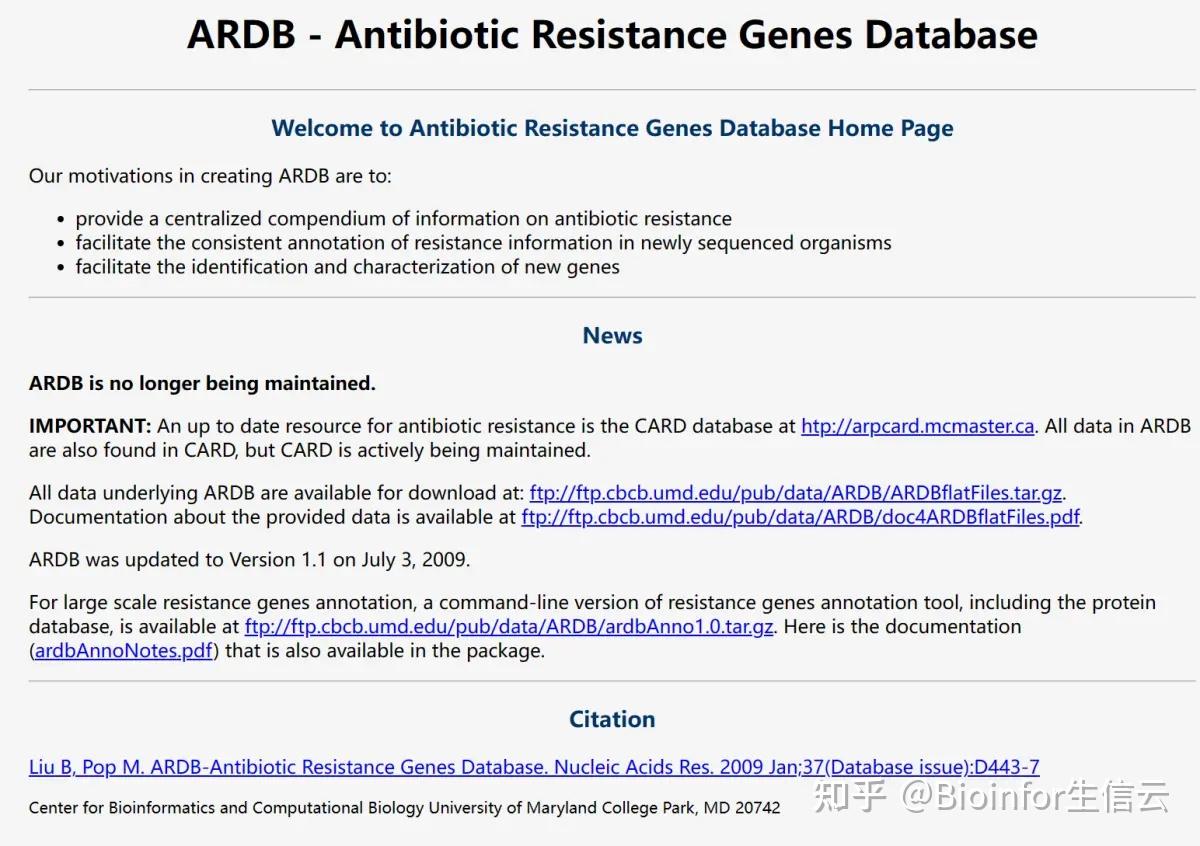Click the News section heading
The image size is (1200, 846).
click(612, 336)
